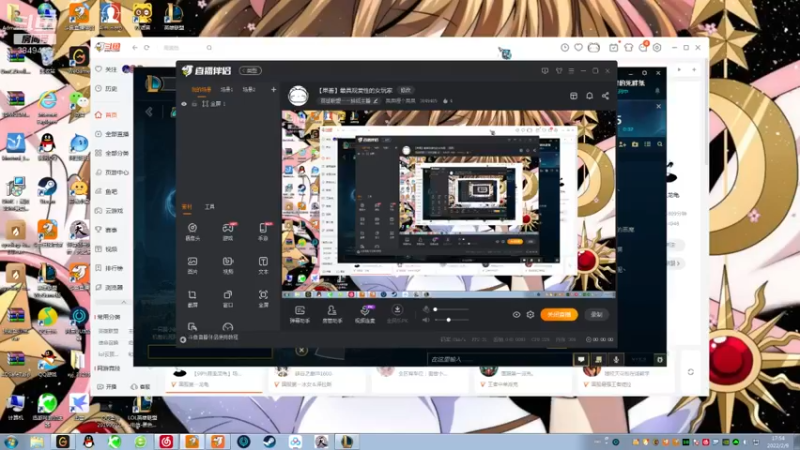
Task: Switch to the 当前场景 scene tab
Action: coord(202,90)
